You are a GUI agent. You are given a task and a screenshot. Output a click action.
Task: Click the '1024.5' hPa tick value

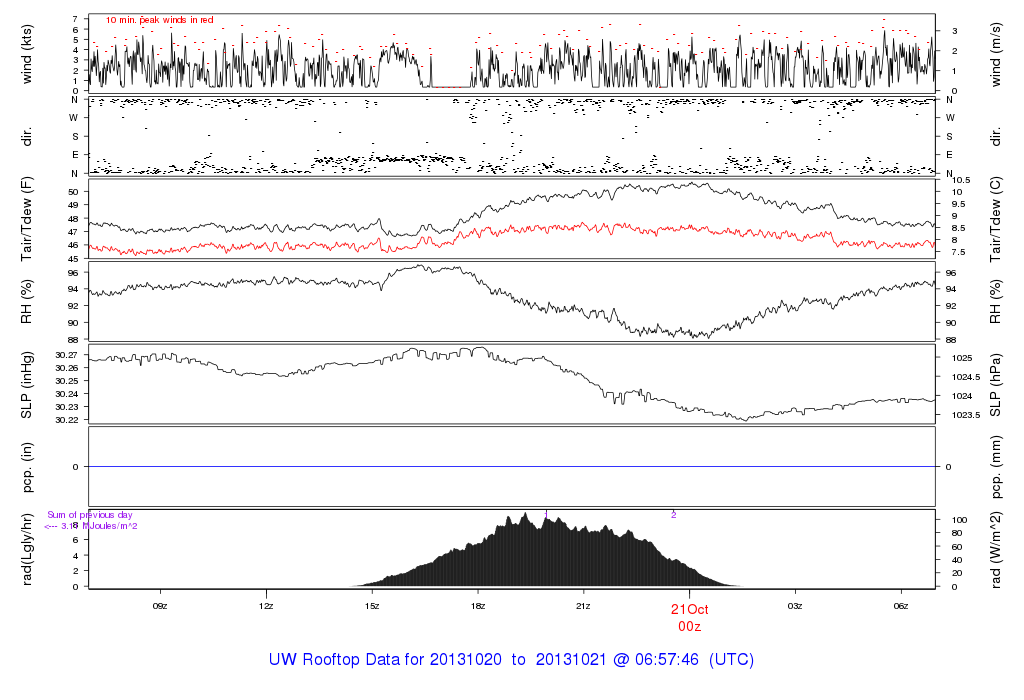(x=966, y=377)
